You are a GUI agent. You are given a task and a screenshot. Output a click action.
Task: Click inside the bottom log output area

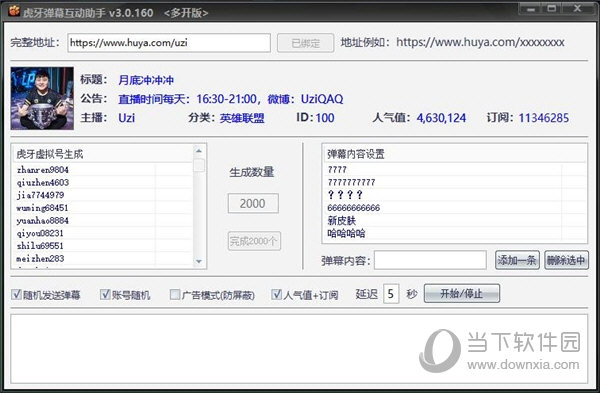pyautogui.click(x=299, y=349)
